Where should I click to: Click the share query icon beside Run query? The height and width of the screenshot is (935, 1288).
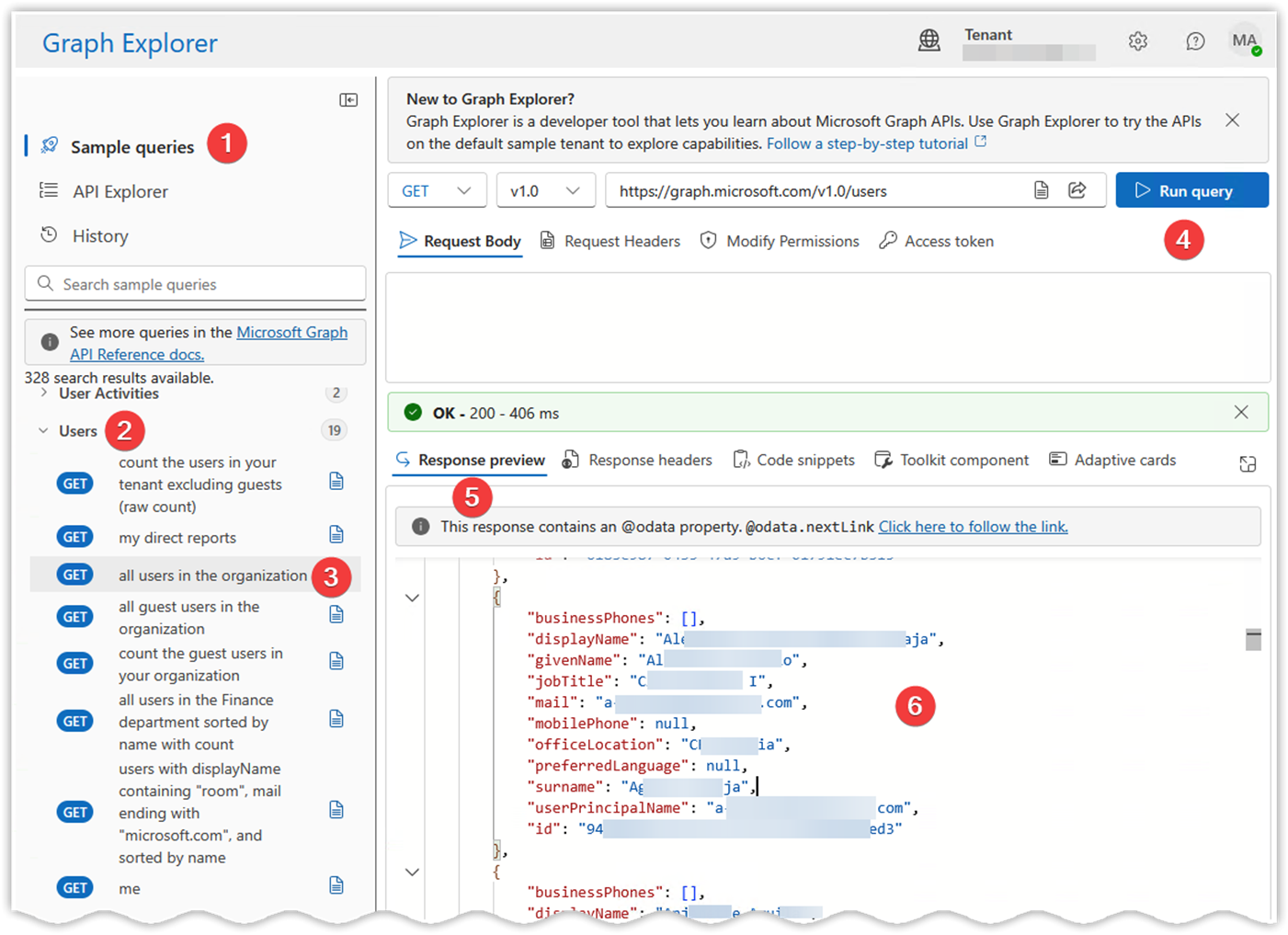(1077, 190)
